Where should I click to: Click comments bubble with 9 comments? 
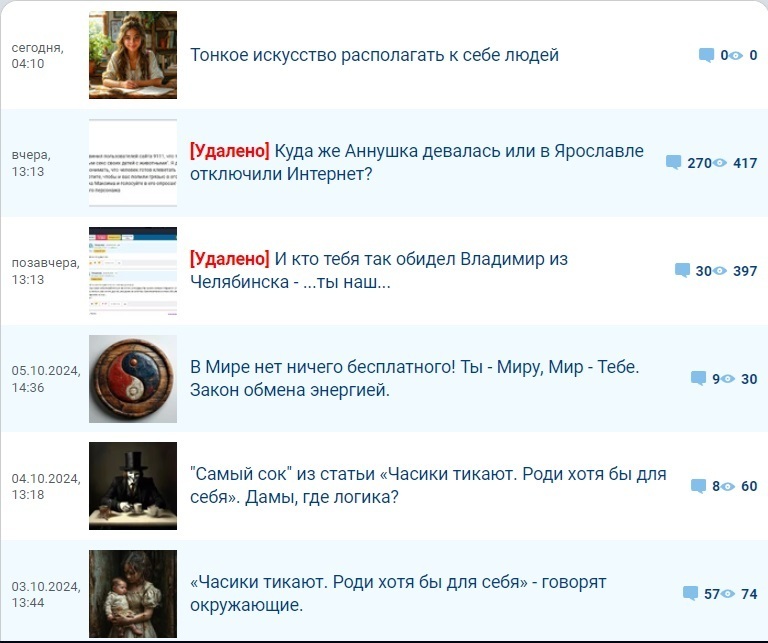coord(698,379)
